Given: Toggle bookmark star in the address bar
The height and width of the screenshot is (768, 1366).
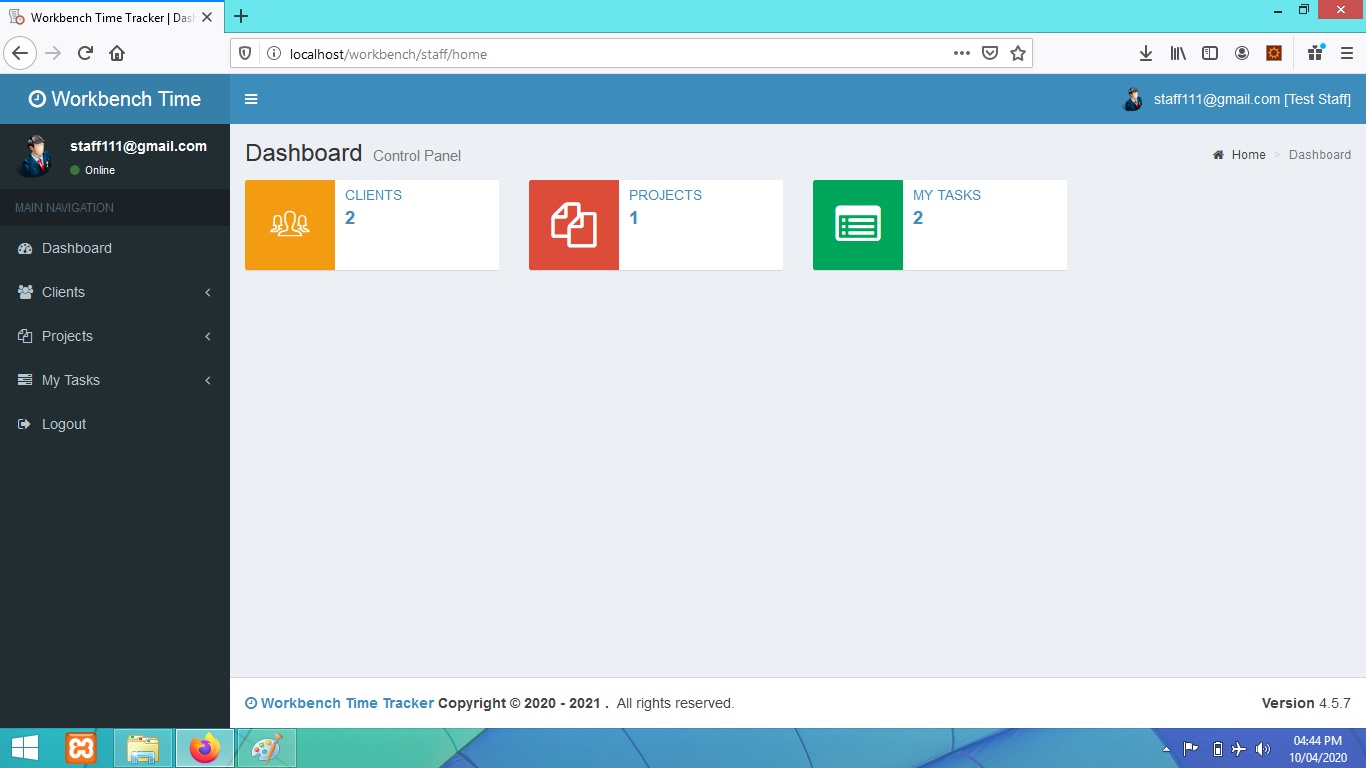Looking at the screenshot, I should click(x=1018, y=53).
